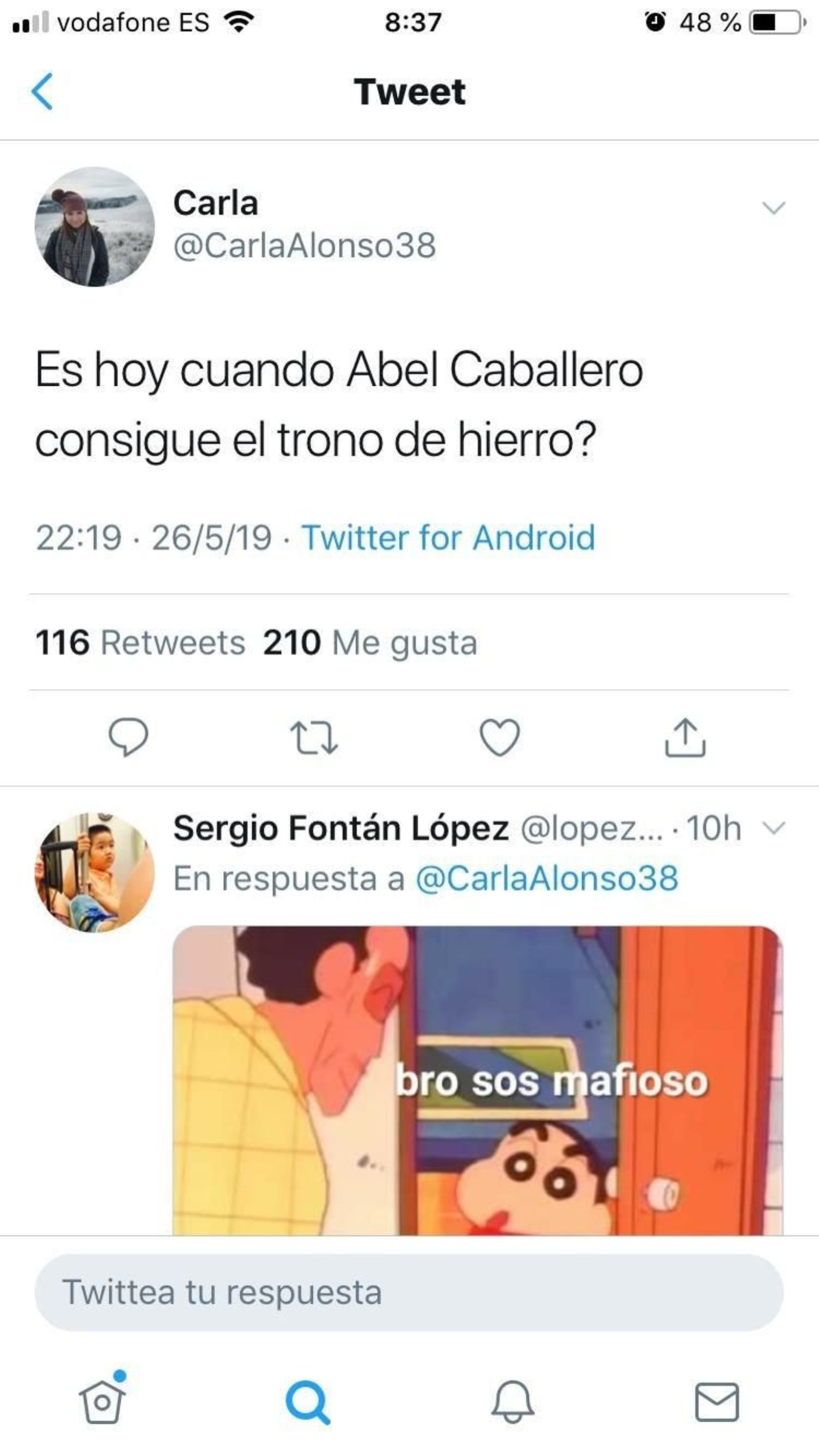Open Sergio Fontán López's profile picture
This screenshot has width=819, height=1456.
click(95, 872)
